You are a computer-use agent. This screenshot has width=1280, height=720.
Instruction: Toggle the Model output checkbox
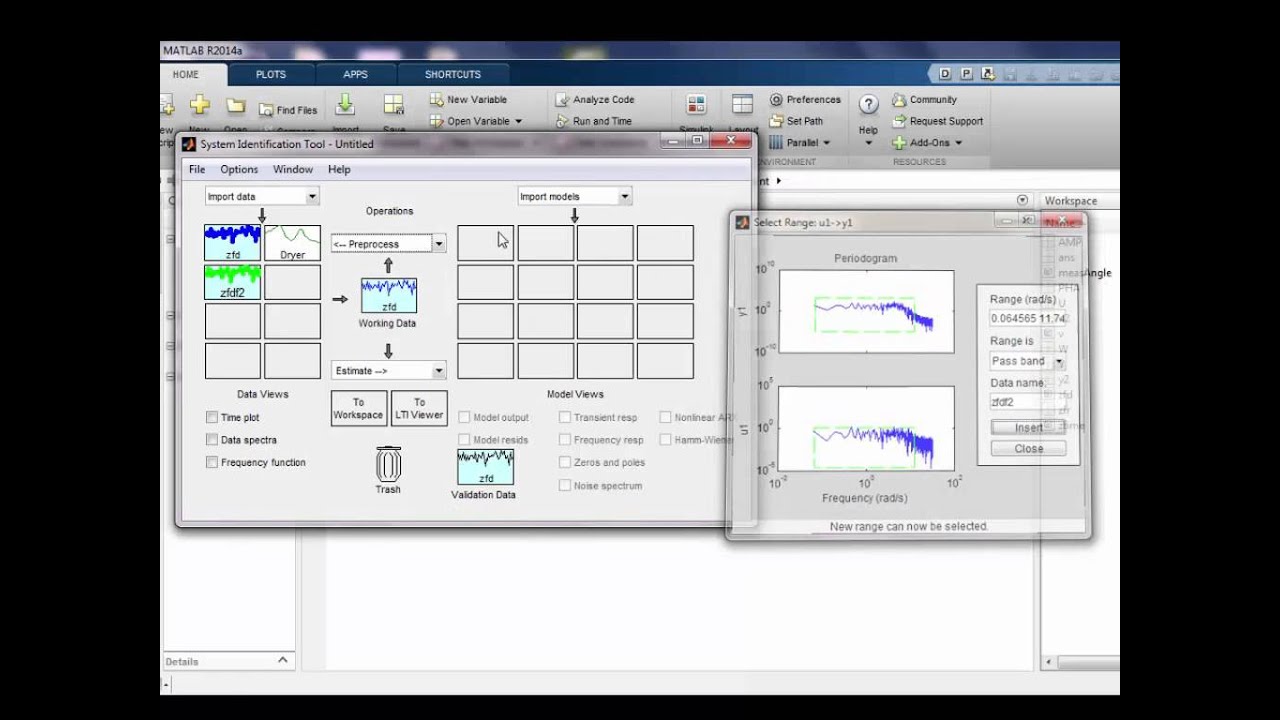[x=464, y=417]
